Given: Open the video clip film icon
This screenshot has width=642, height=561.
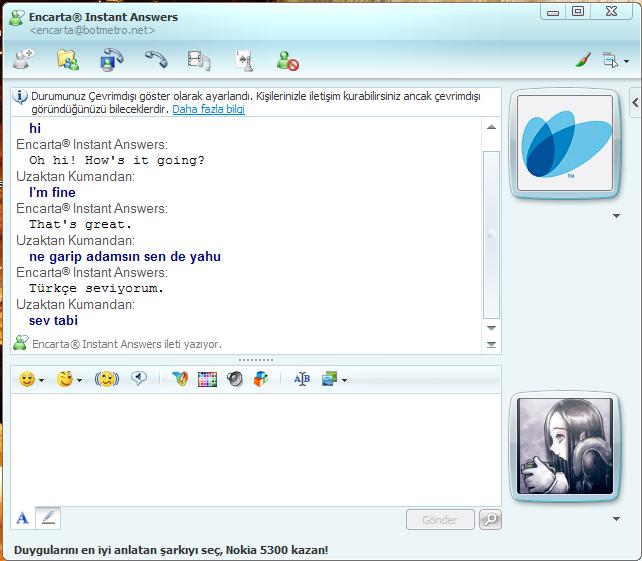Looking at the screenshot, I should pos(199,60).
